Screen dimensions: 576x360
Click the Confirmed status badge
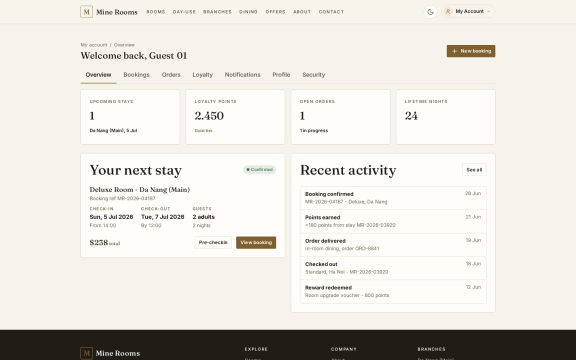click(259, 170)
